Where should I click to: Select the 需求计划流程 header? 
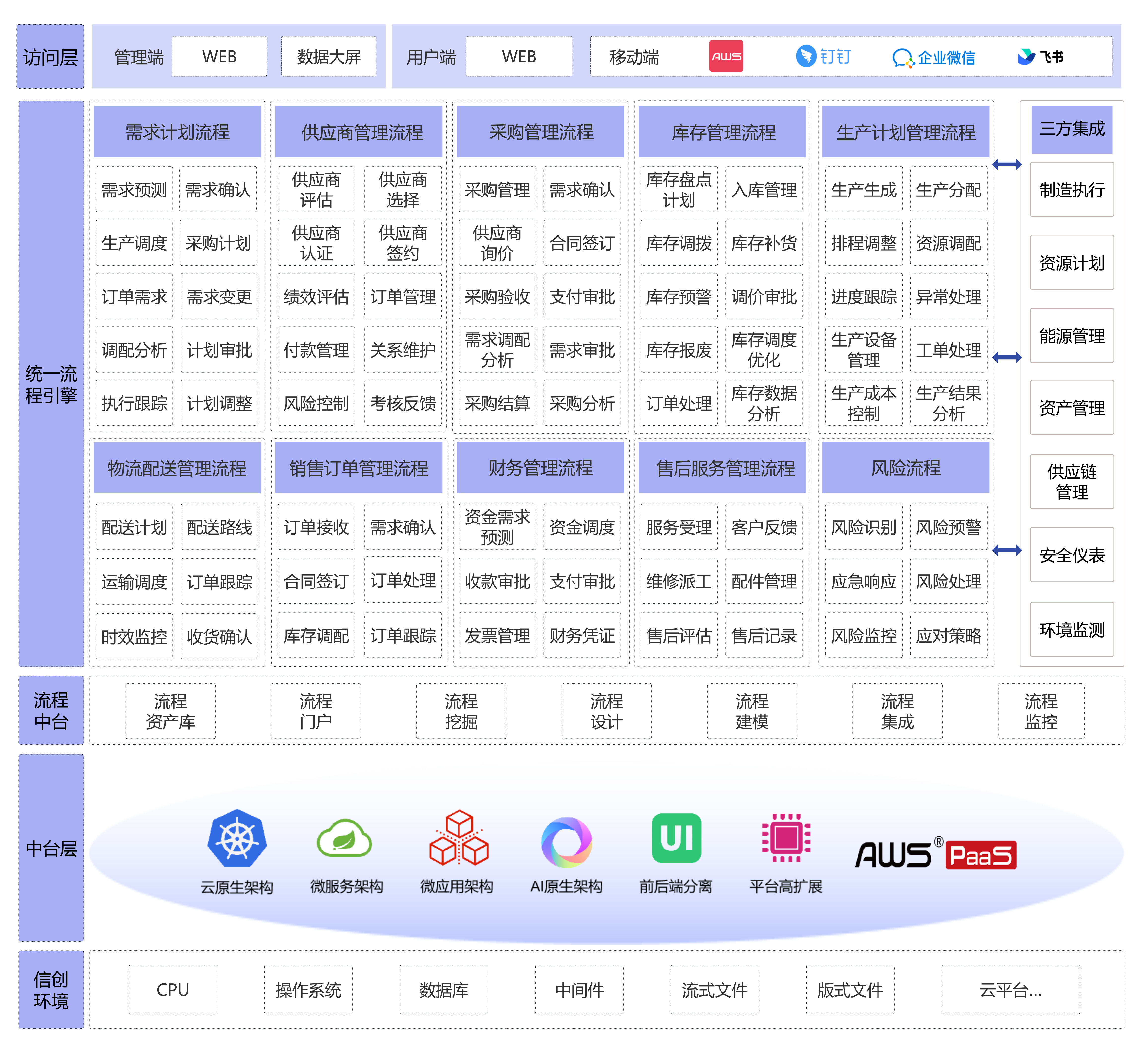pyautogui.click(x=177, y=132)
